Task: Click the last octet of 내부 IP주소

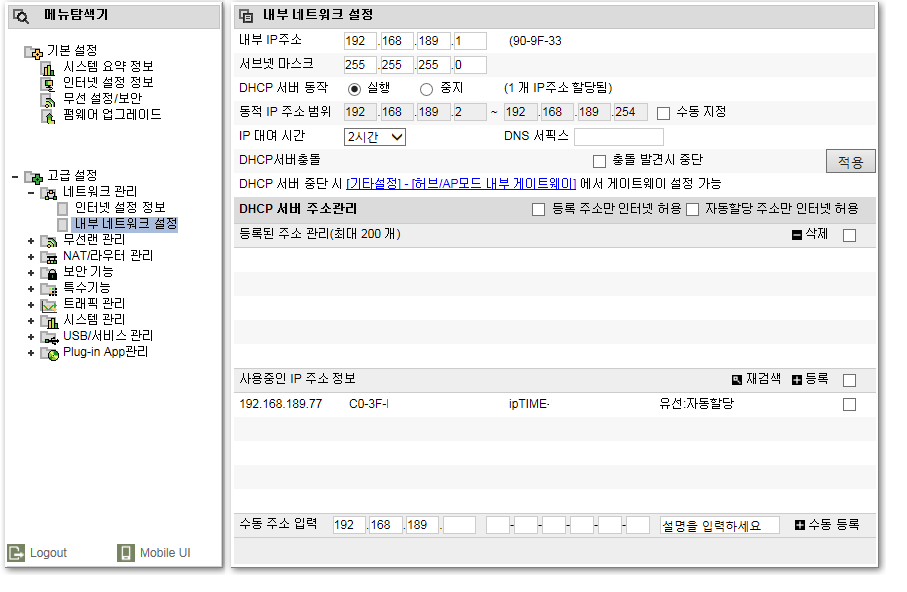Action: point(470,41)
